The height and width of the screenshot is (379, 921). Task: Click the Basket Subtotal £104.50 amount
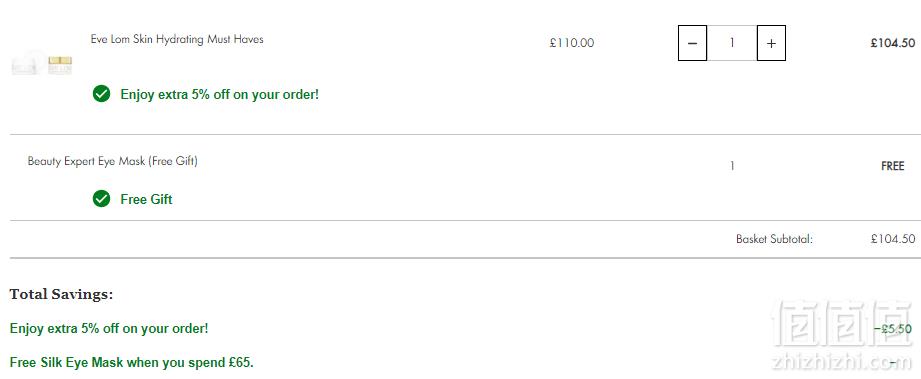click(893, 239)
